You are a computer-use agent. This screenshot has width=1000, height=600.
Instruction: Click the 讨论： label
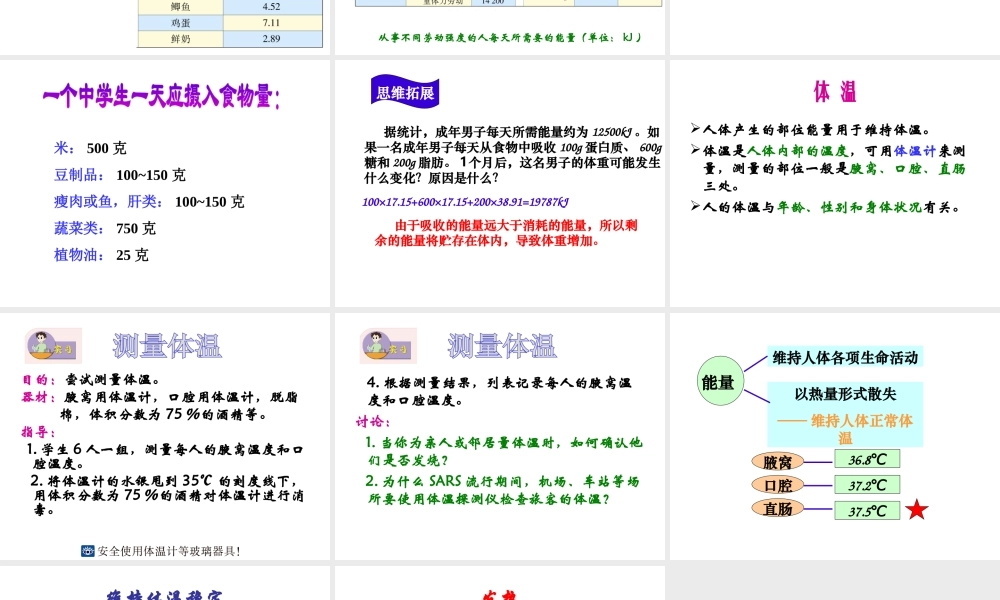(x=373, y=421)
